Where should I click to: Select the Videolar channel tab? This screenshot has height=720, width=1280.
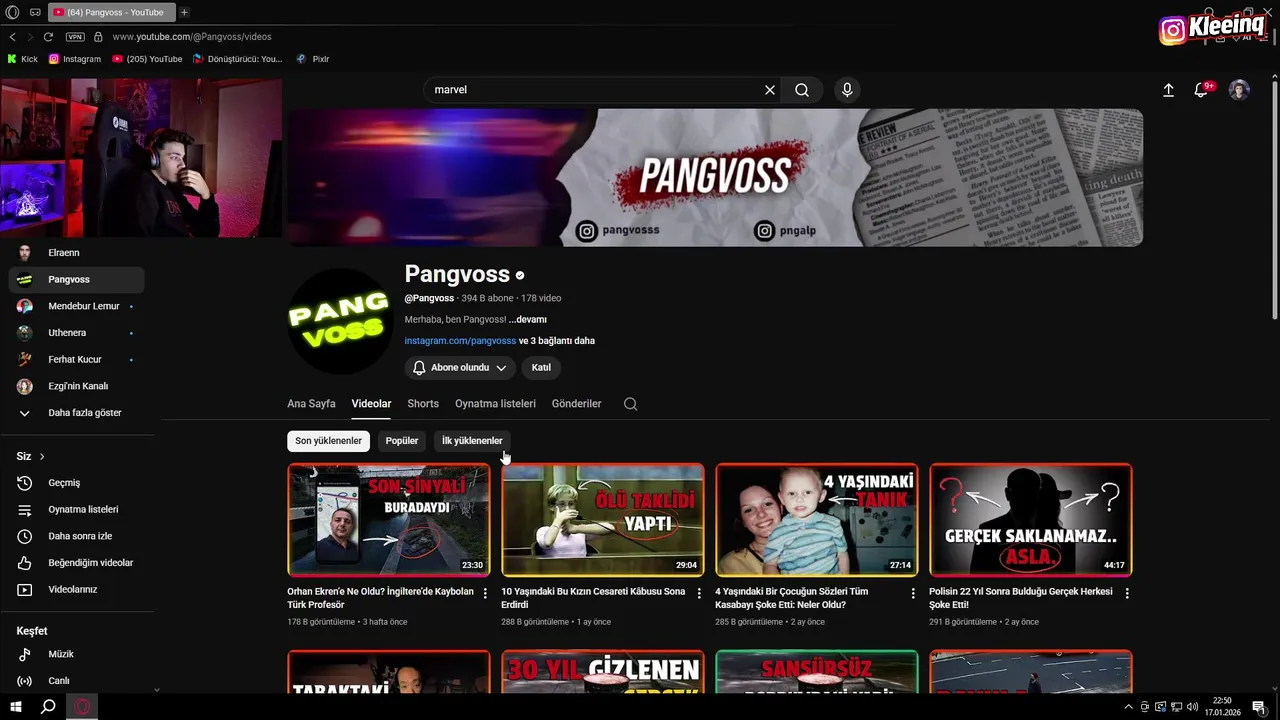point(371,404)
